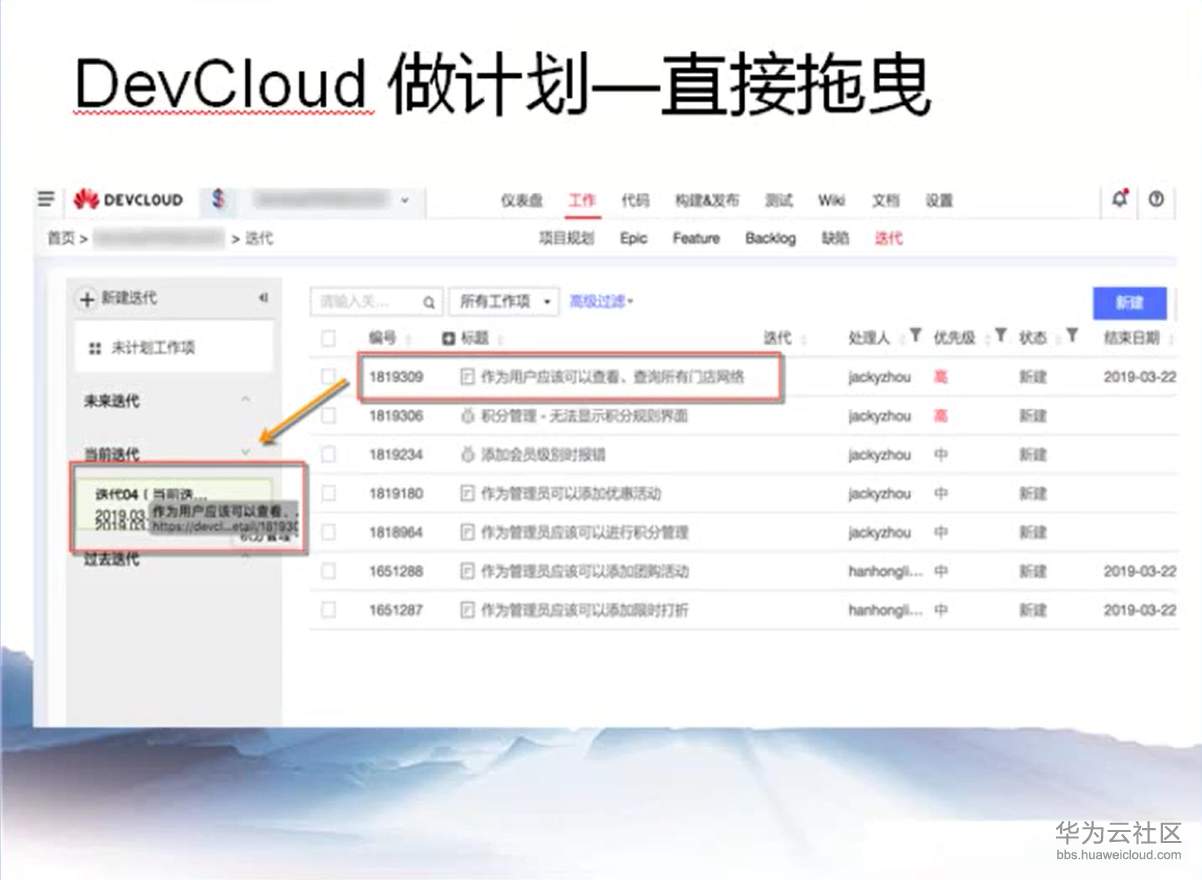
Task: Tick checkbox for work item 1818964
Action: (x=328, y=533)
